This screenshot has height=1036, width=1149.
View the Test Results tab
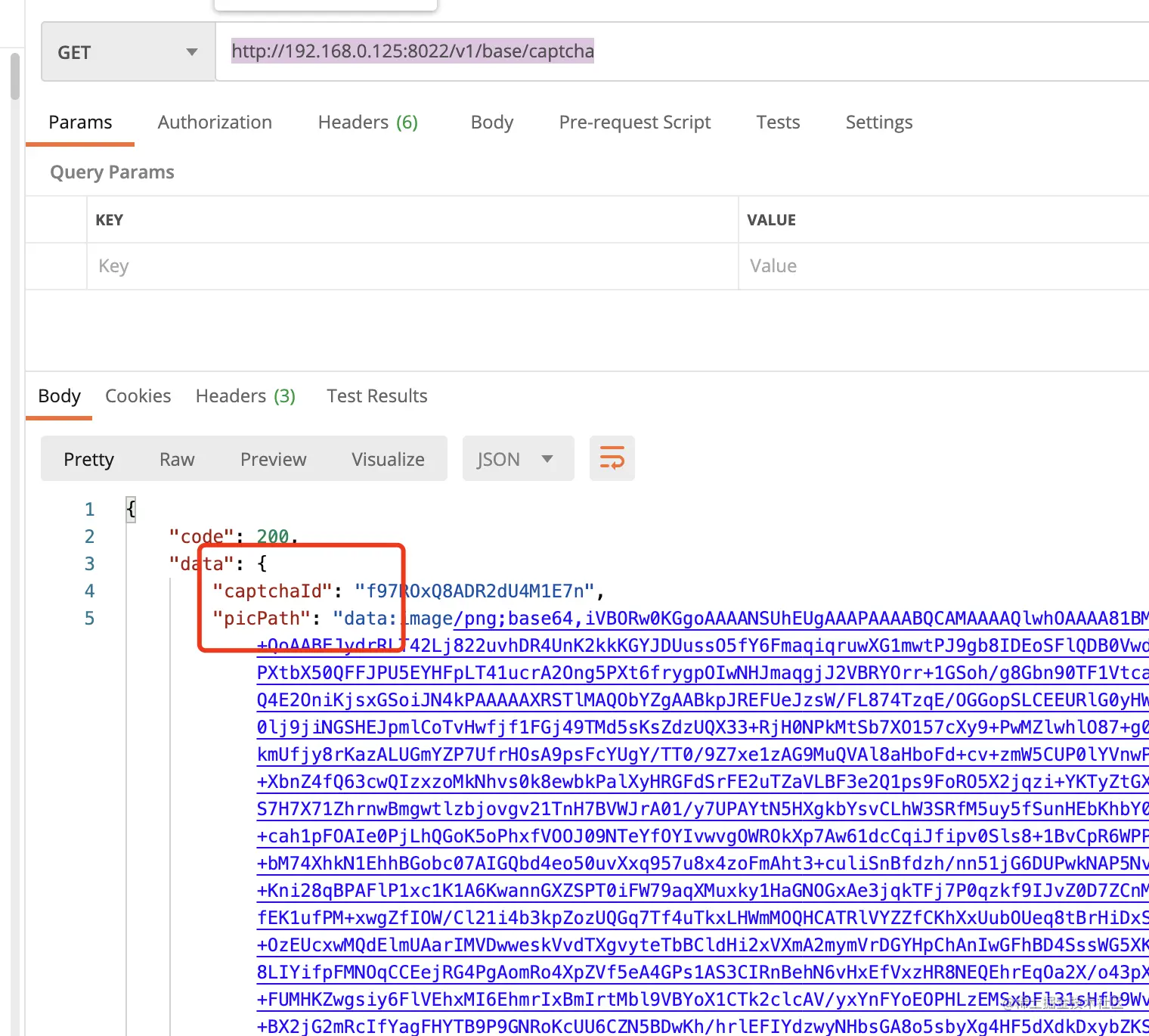[x=377, y=396]
